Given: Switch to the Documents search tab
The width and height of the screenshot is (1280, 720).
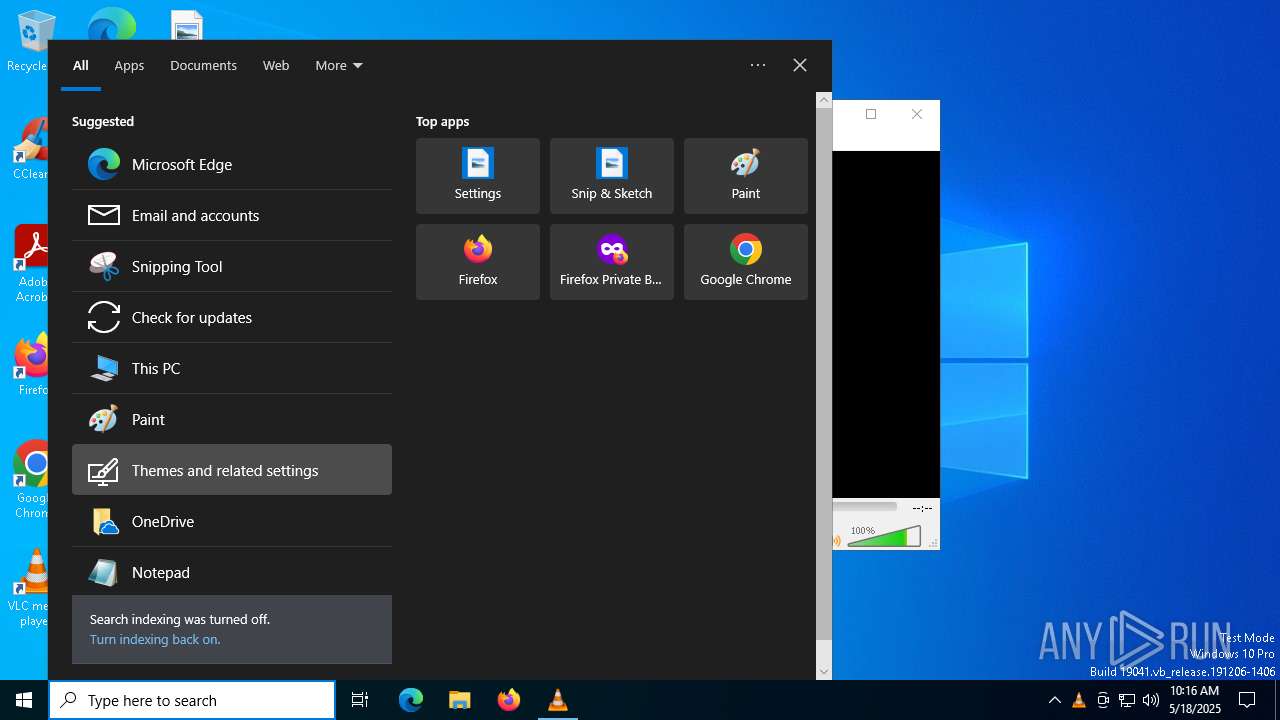Looking at the screenshot, I should 203,65.
